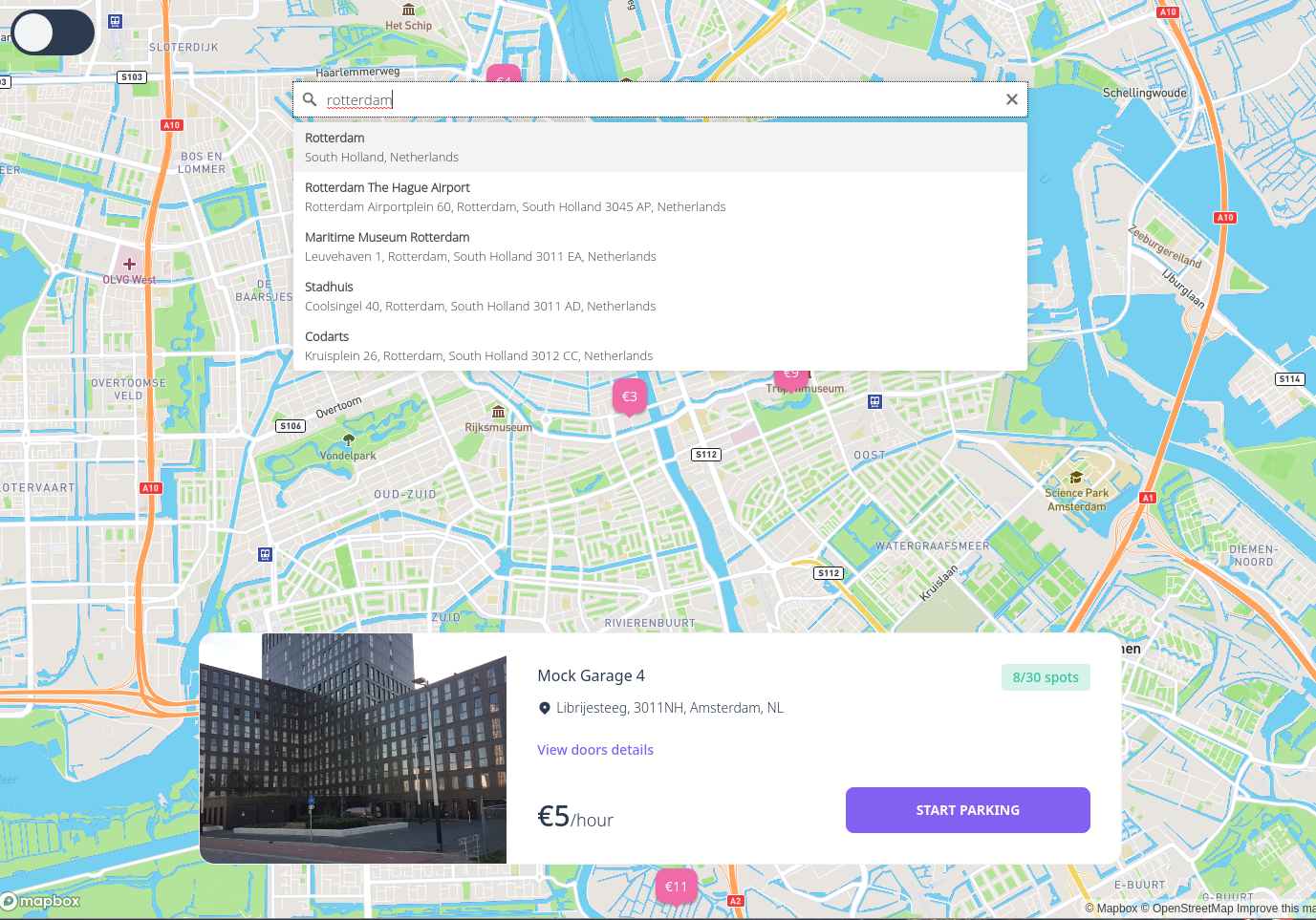The image size is (1316, 920).
Task: Click the location pin icon beside Librijesteeg address
Action: tap(544, 707)
